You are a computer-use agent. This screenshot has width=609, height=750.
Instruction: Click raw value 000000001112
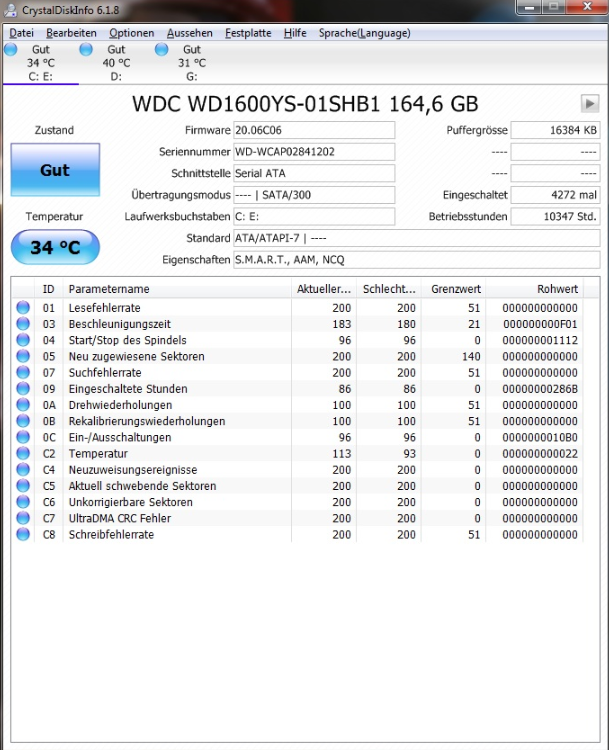point(540,340)
